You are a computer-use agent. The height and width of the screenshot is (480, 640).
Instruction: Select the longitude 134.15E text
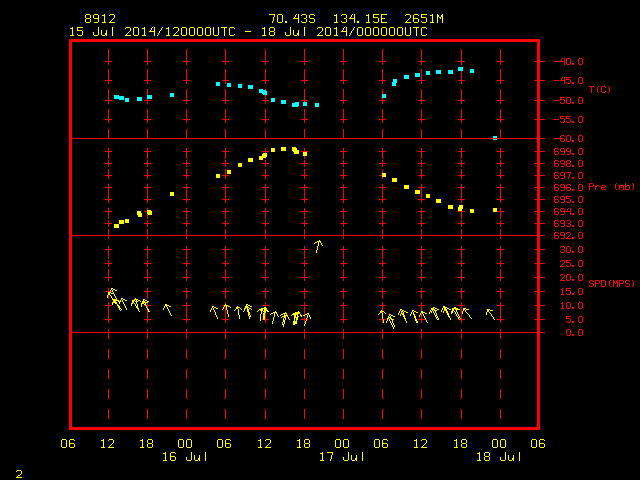360,19
